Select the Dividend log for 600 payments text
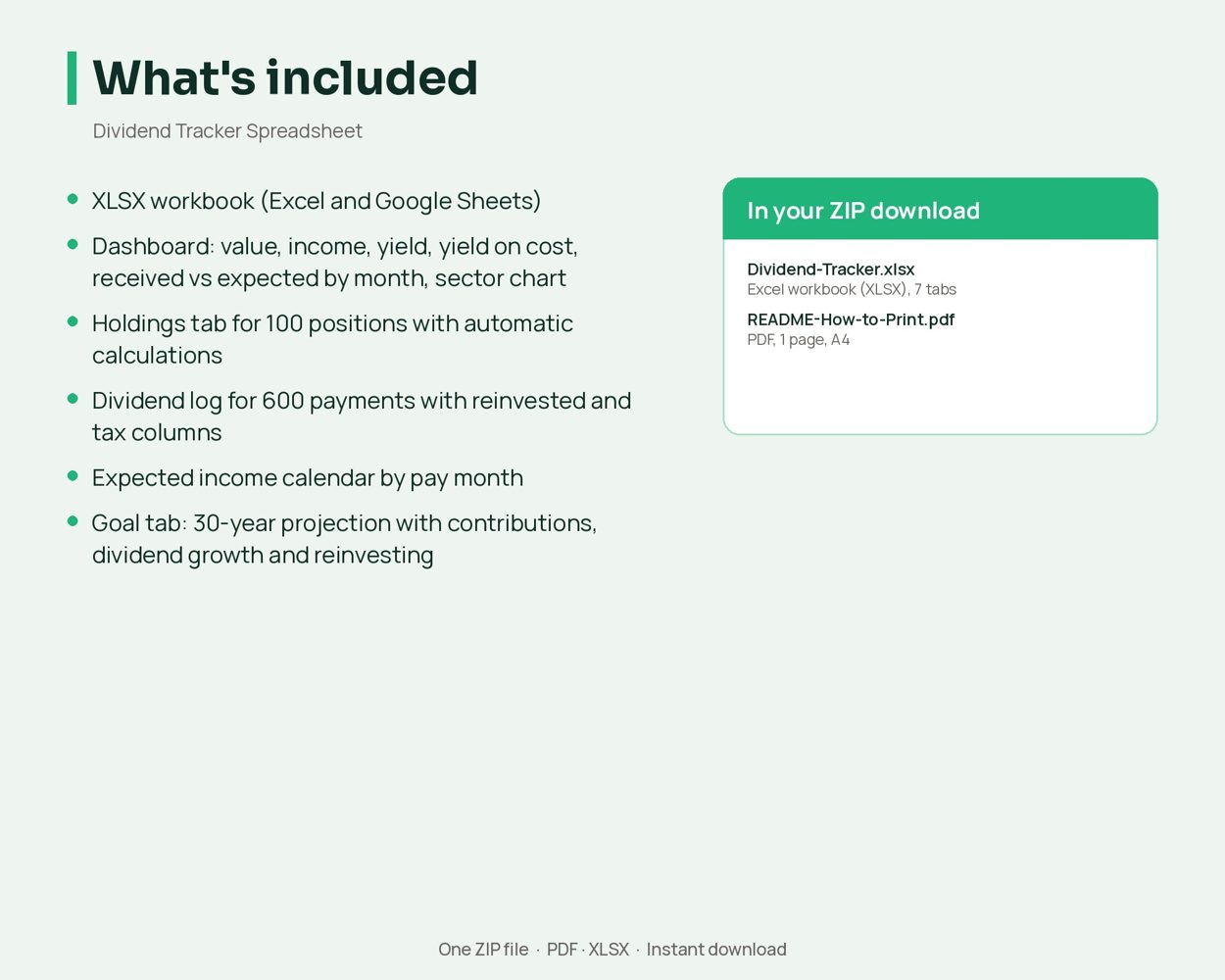 tap(362, 416)
